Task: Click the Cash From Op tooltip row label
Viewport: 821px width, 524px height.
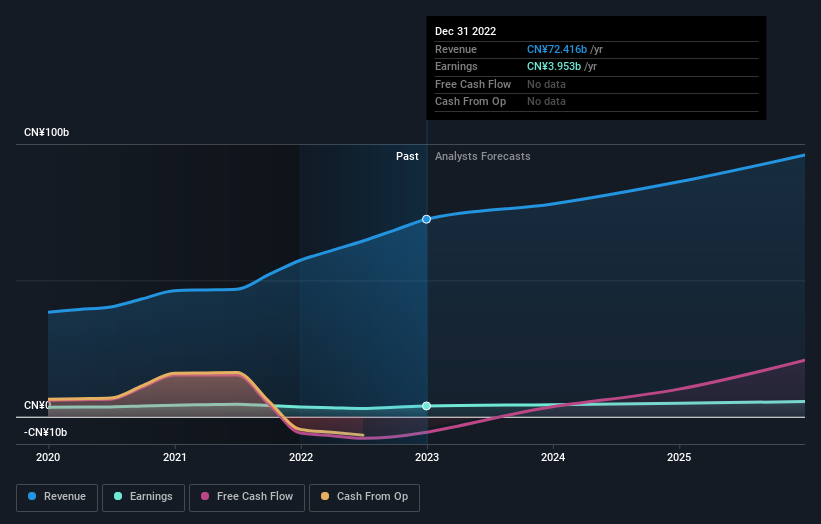Action: click(470, 102)
